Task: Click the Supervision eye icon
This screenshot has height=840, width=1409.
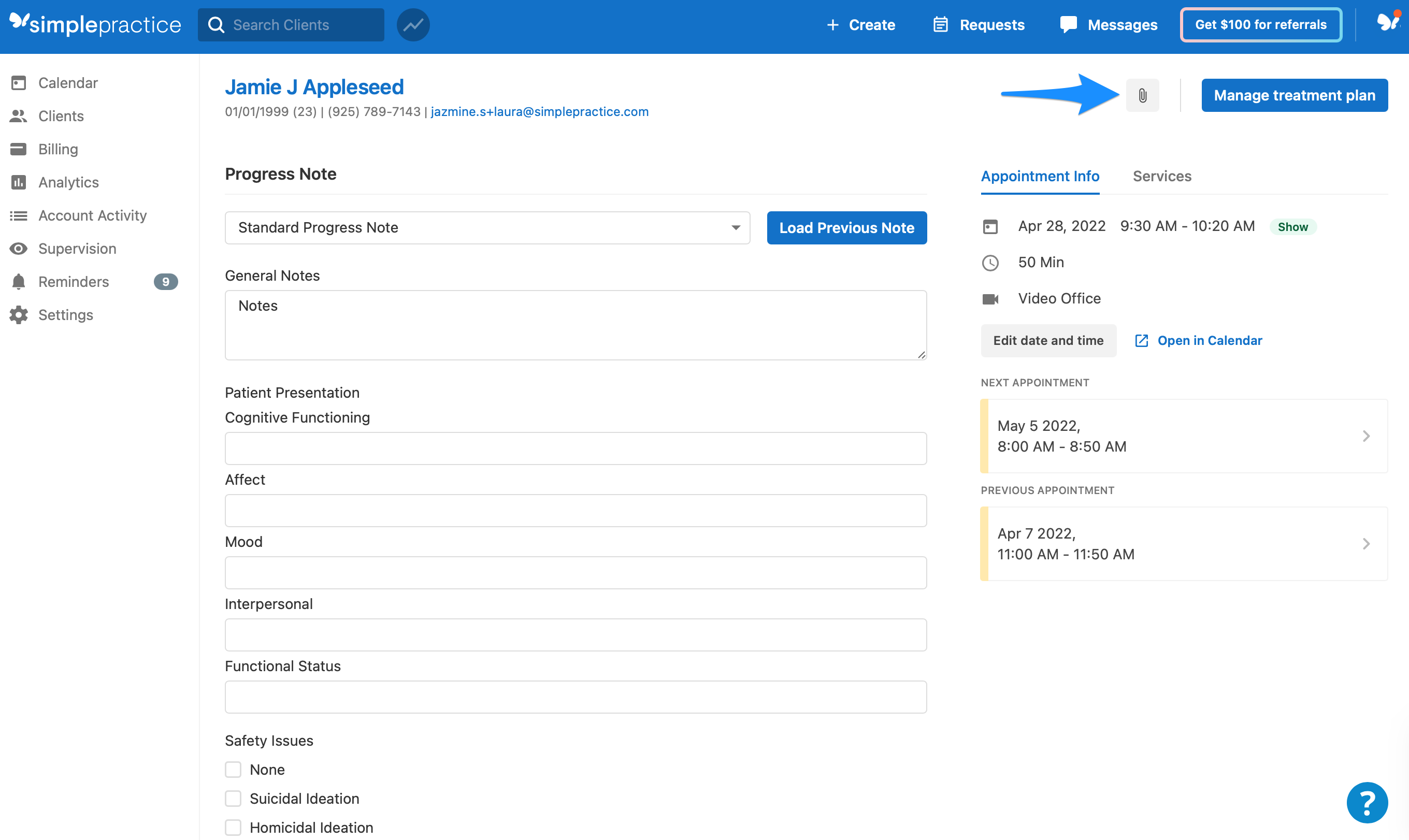Action: [x=19, y=249]
